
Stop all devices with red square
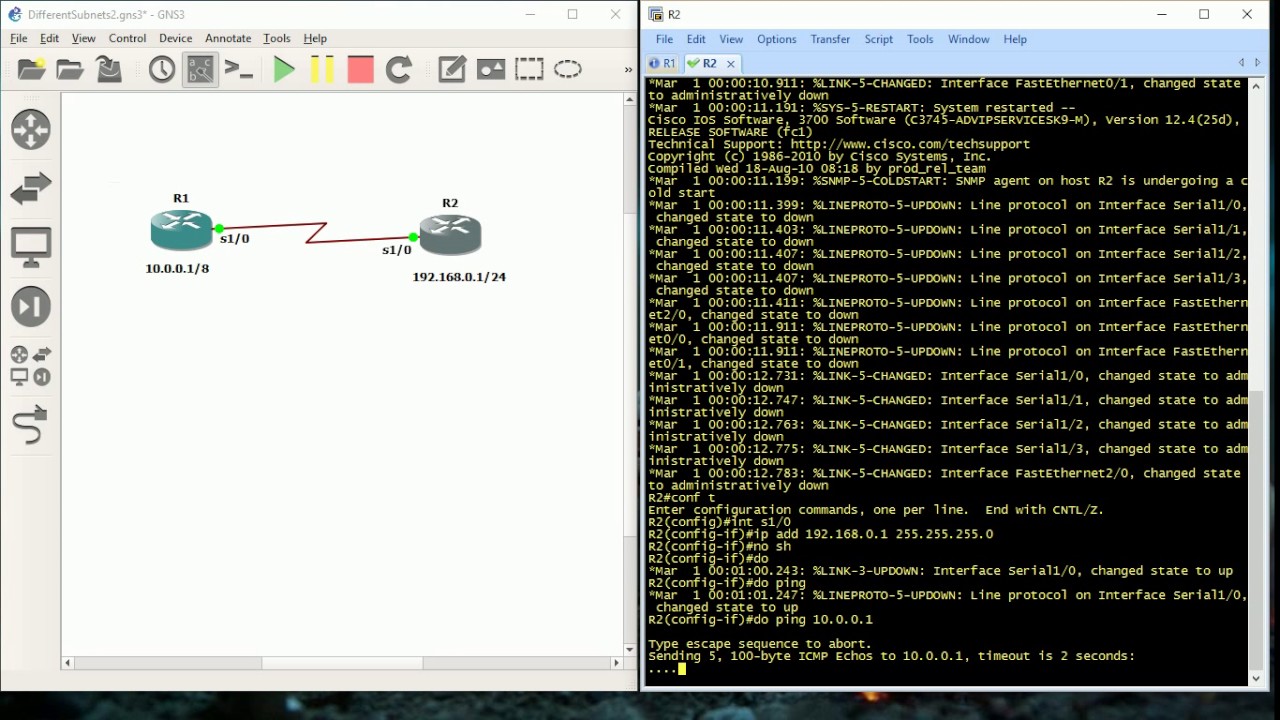(x=360, y=69)
